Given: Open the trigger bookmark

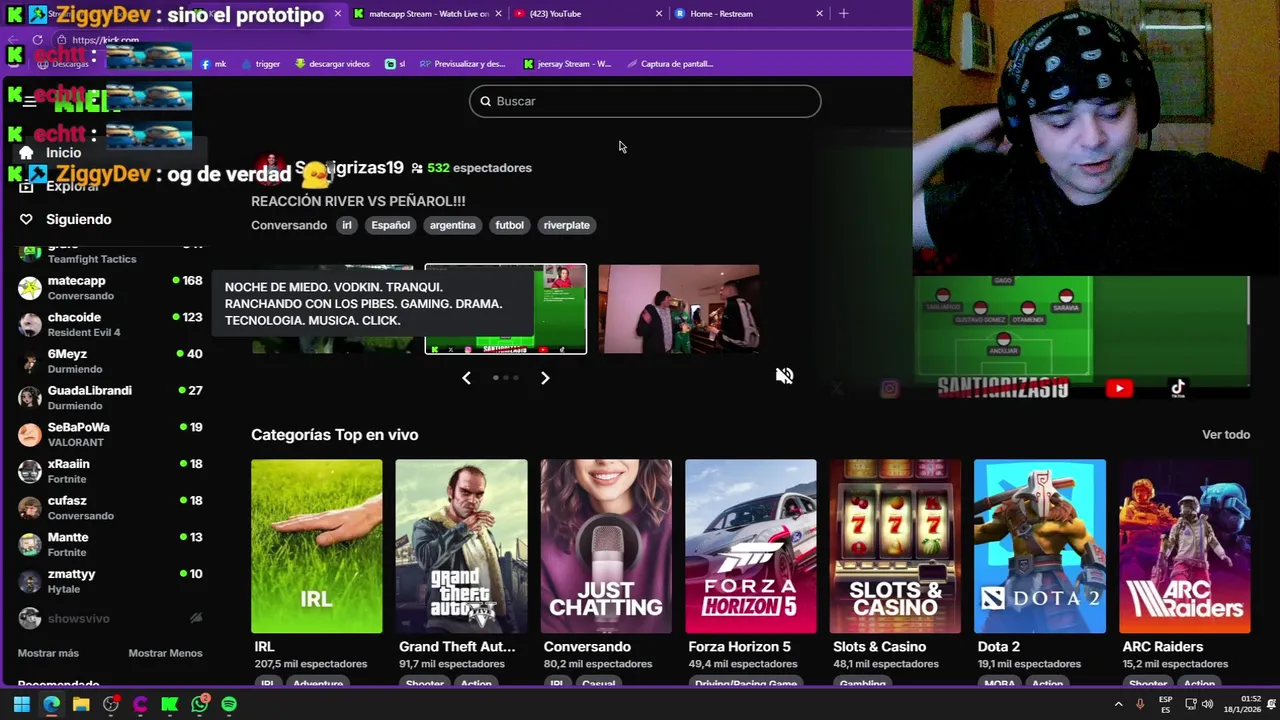Looking at the screenshot, I should 260,63.
